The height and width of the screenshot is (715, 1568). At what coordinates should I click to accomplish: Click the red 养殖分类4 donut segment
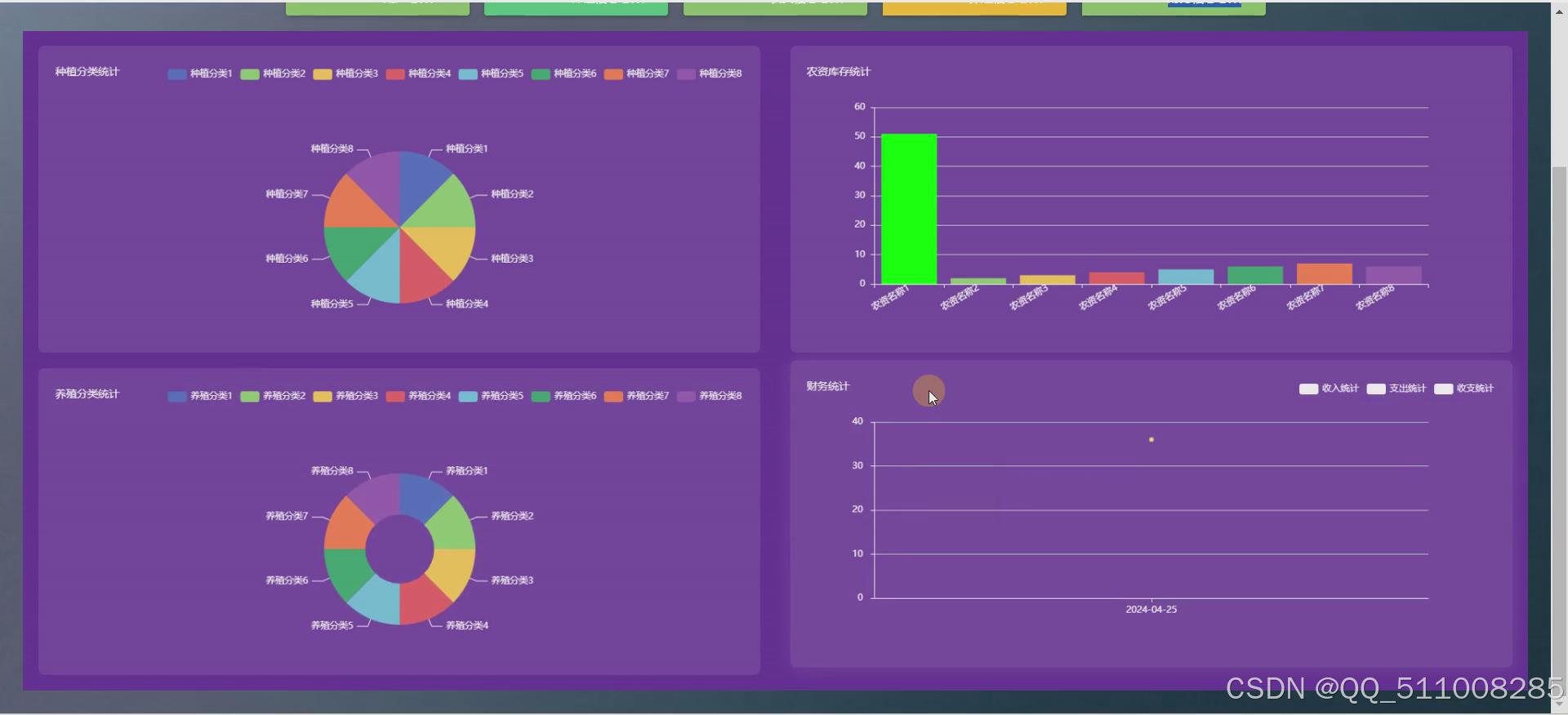pyautogui.click(x=421, y=602)
